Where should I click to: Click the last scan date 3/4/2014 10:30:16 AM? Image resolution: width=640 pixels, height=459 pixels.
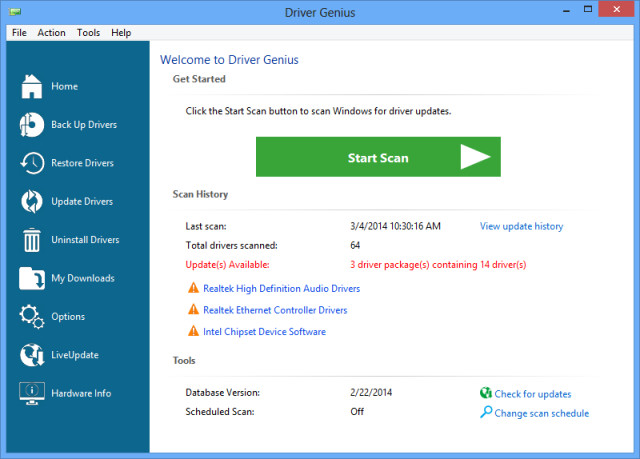click(396, 226)
